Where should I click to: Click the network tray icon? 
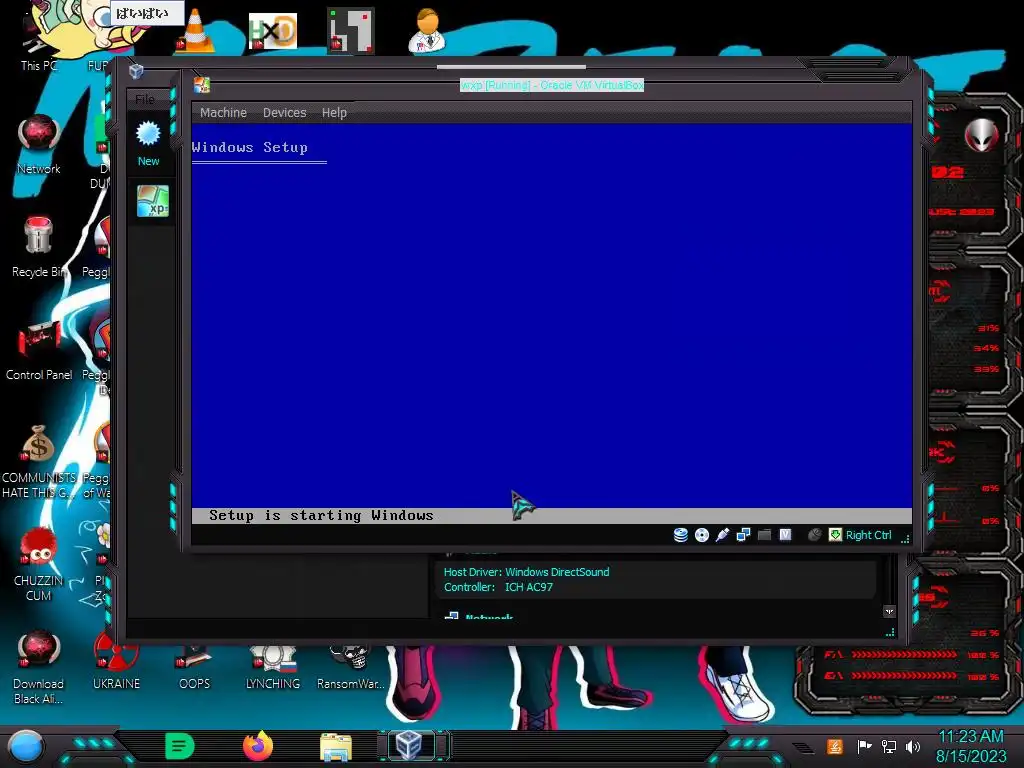(889, 746)
